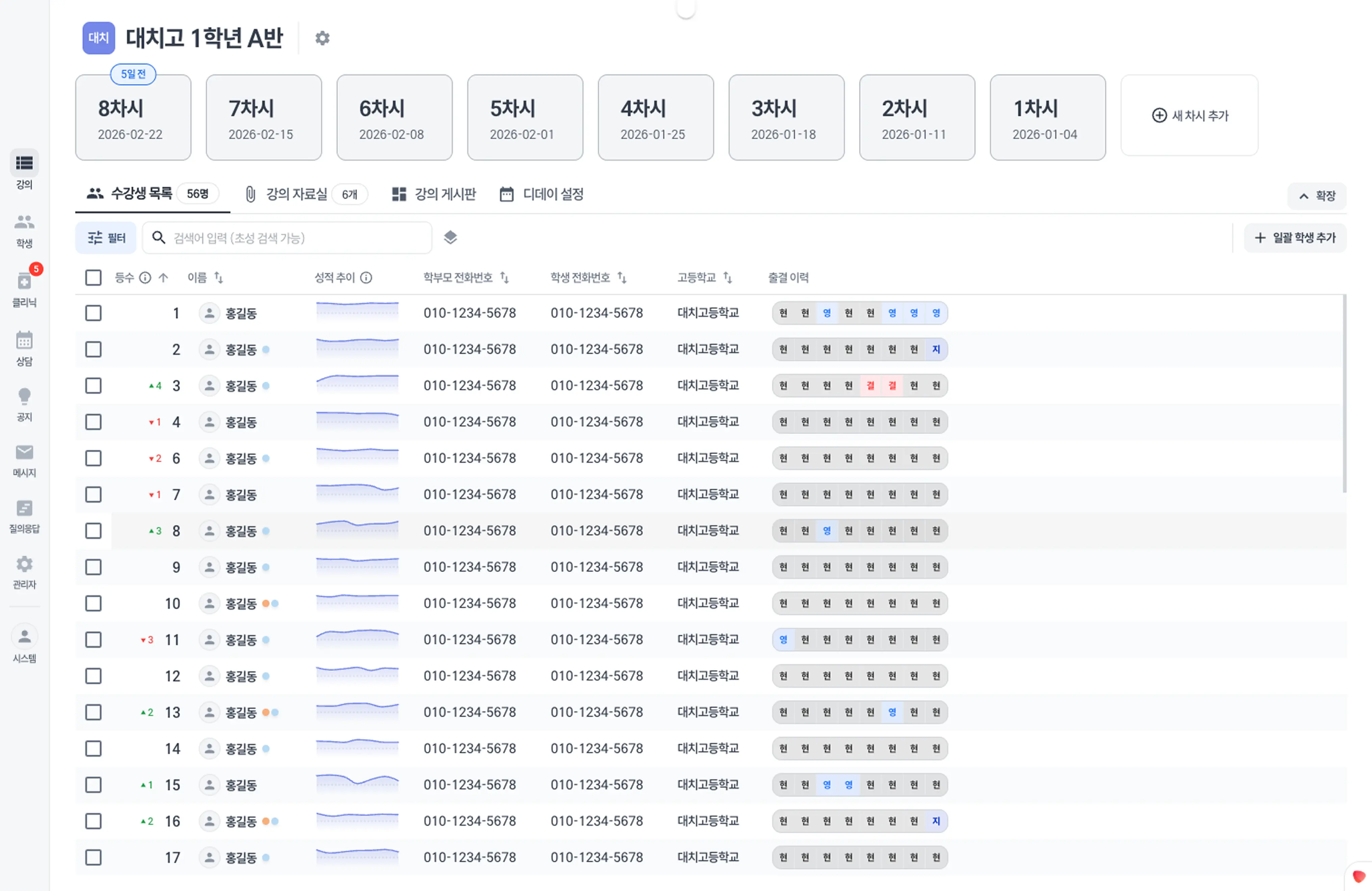Click 일괄 학생 추가 button
Viewport: 1372px width, 891px height.
pyautogui.click(x=1295, y=237)
